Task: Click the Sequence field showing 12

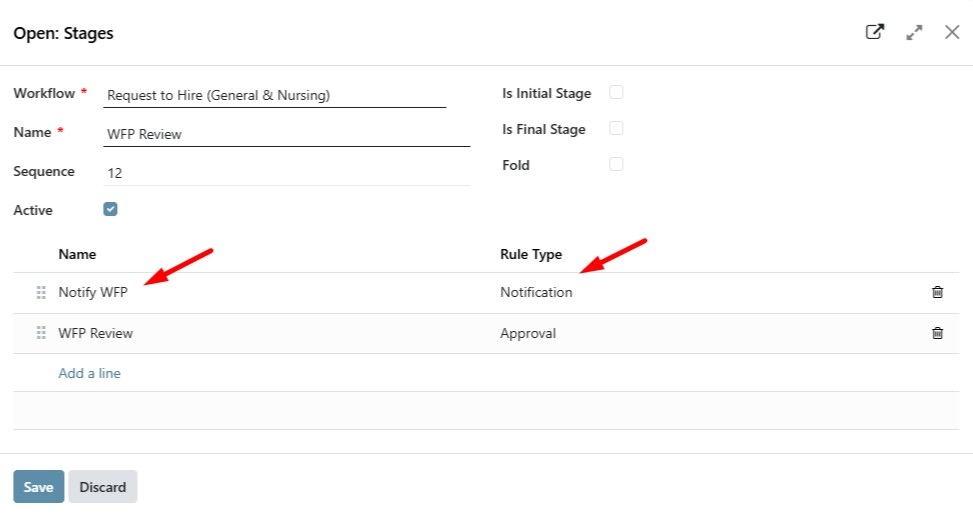Action: point(286,173)
